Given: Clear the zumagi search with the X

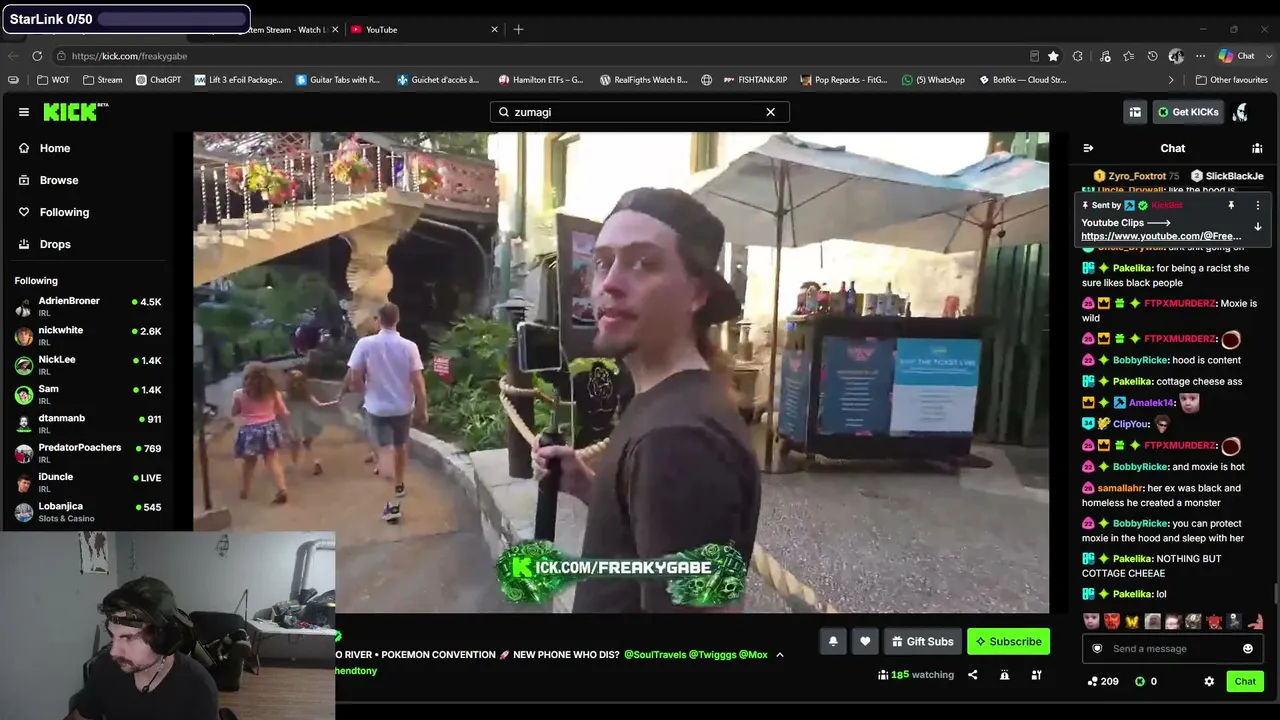Looking at the screenshot, I should click(770, 112).
